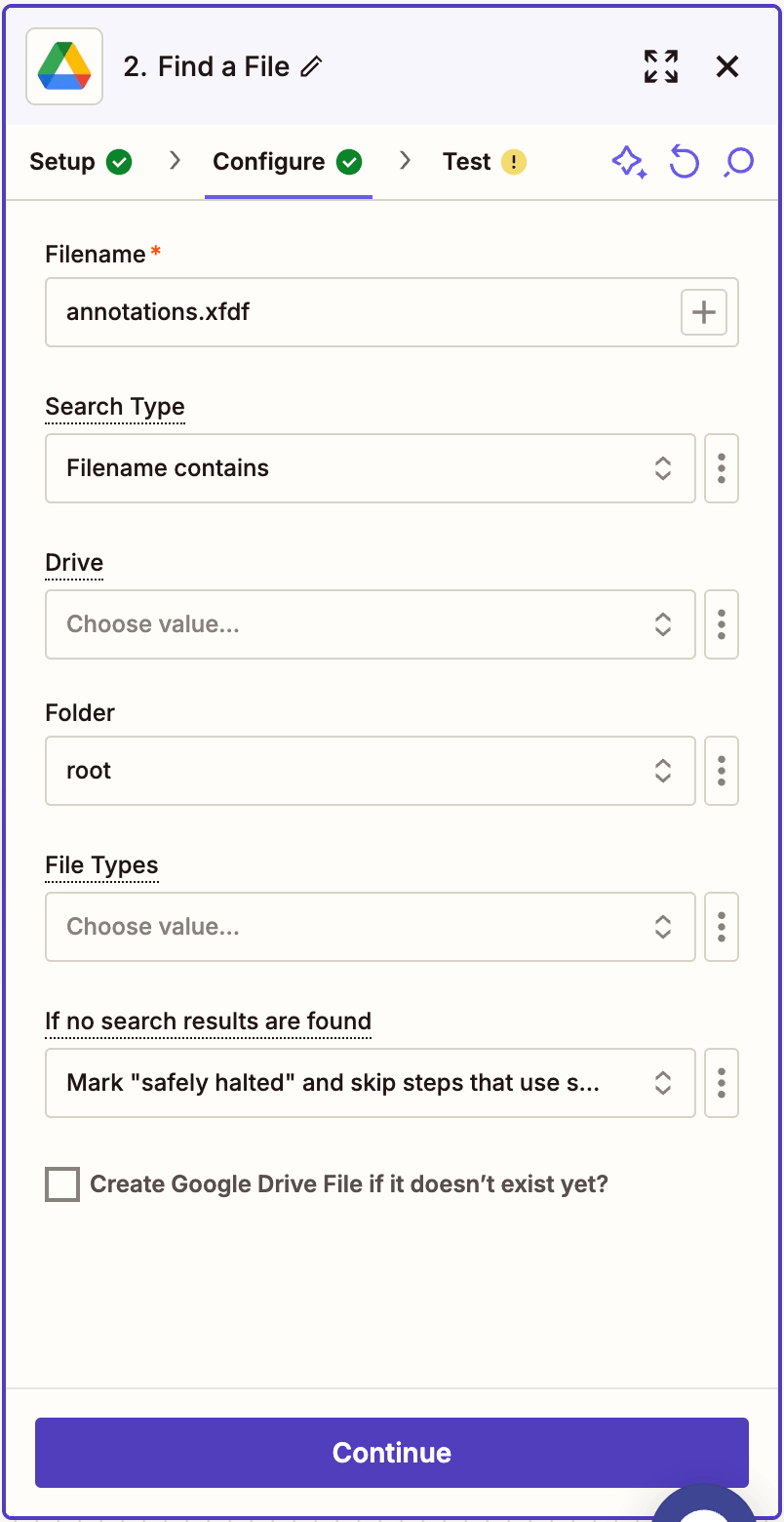
Task: Click the Continue button
Action: point(392,1453)
